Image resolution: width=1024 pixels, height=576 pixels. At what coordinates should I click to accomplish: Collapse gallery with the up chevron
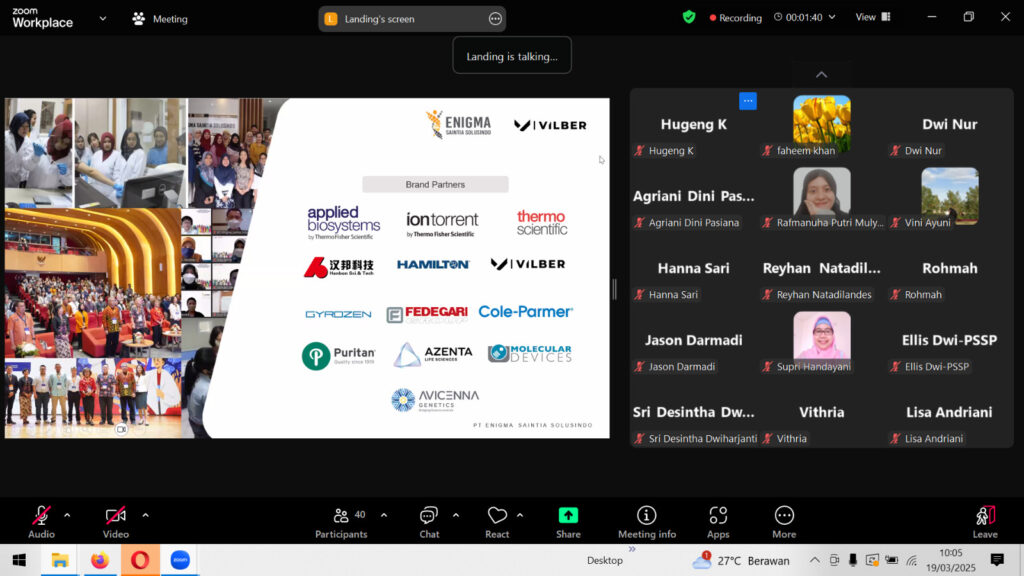click(x=822, y=74)
